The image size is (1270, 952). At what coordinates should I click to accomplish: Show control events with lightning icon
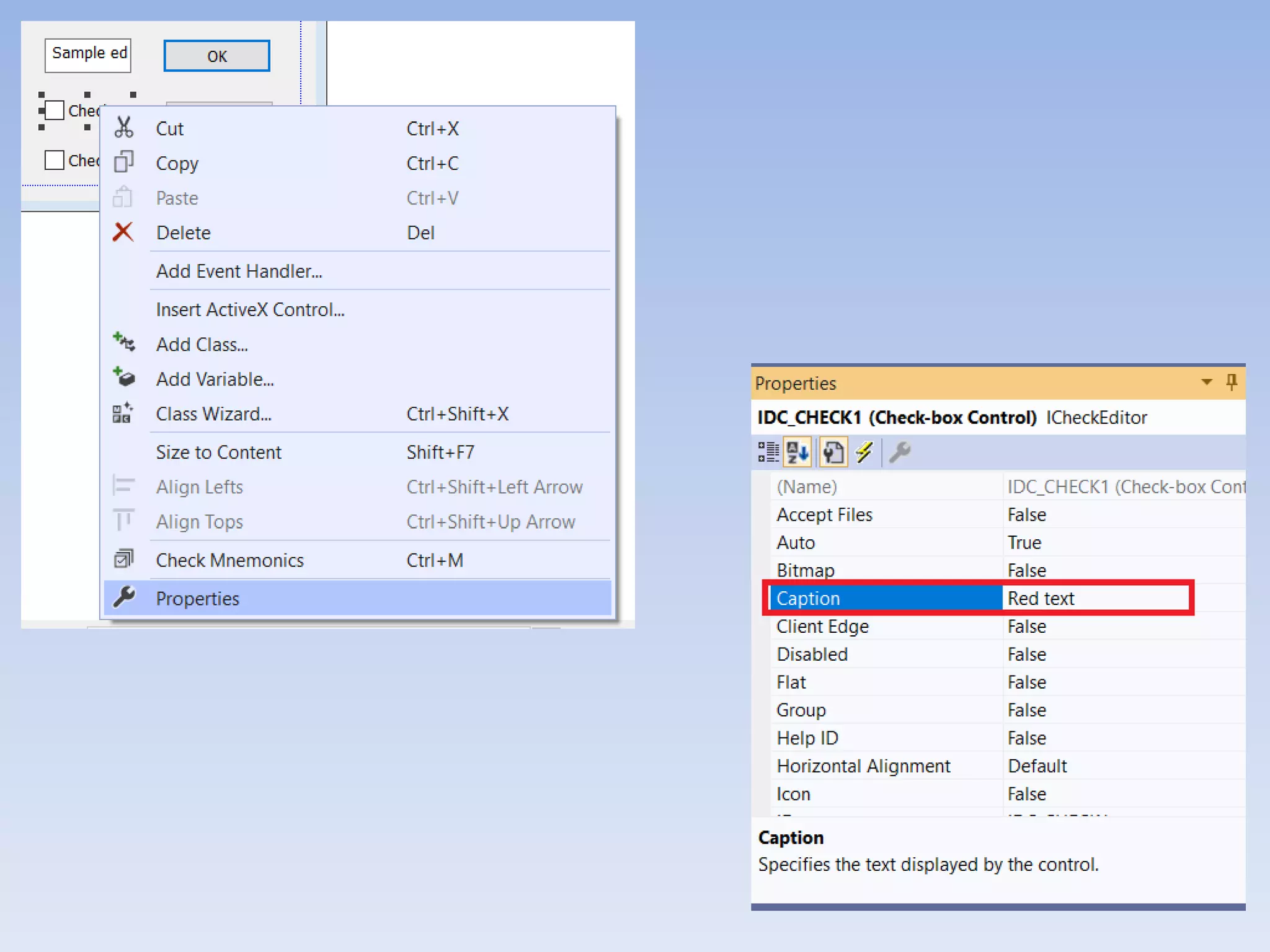864,452
